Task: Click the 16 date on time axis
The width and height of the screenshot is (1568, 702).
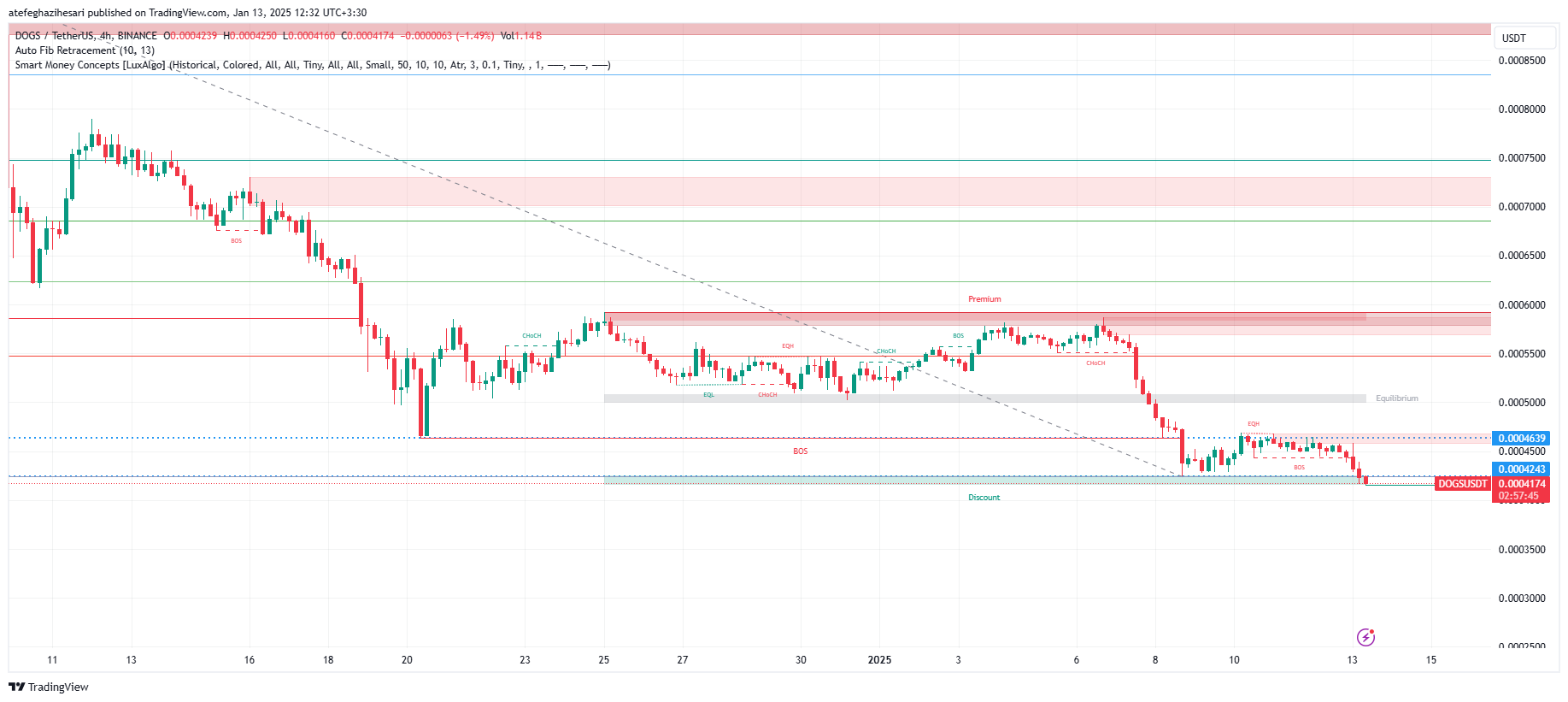Action: [x=250, y=660]
